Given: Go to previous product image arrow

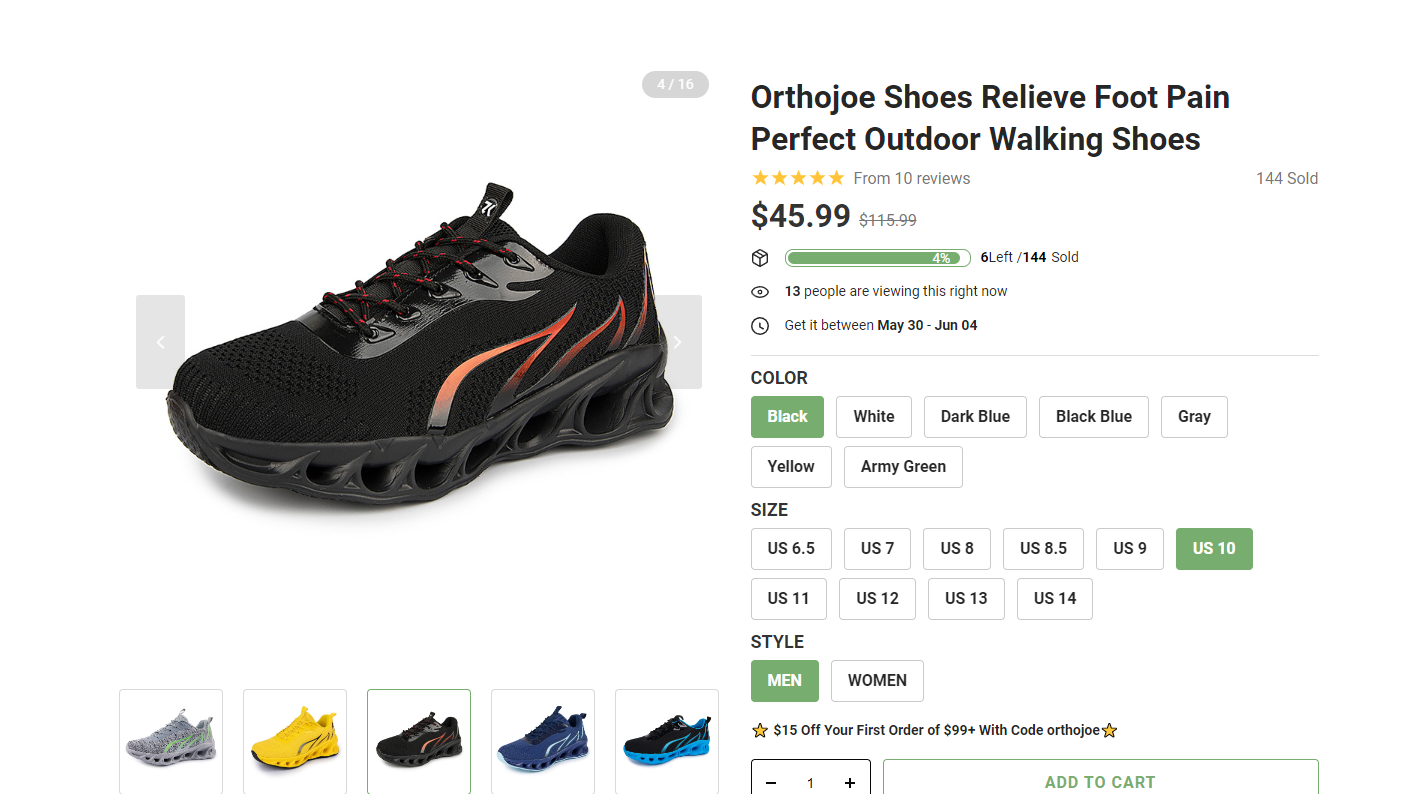Looking at the screenshot, I should [x=160, y=342].
